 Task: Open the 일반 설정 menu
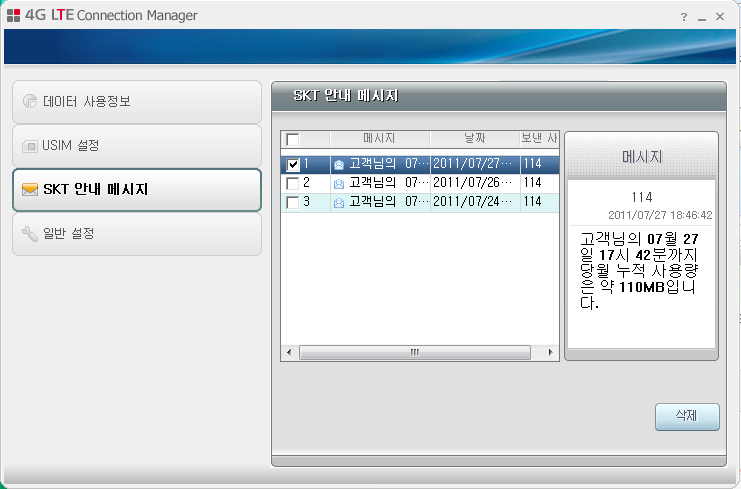(137, 233)
